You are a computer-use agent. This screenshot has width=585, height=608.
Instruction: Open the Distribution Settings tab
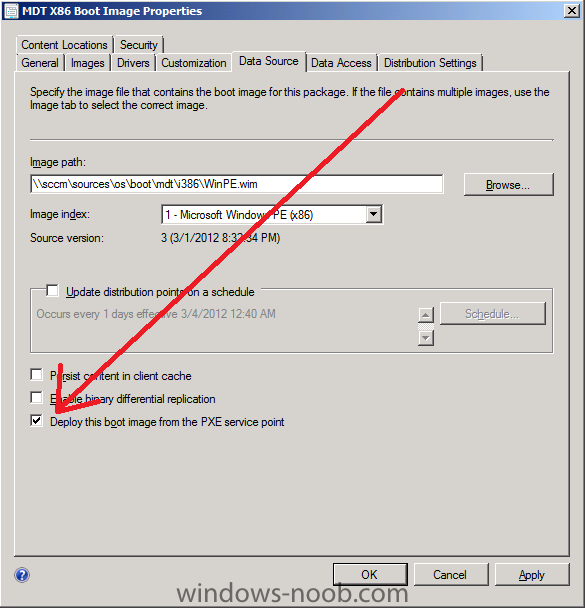click(x=430, y=63)
